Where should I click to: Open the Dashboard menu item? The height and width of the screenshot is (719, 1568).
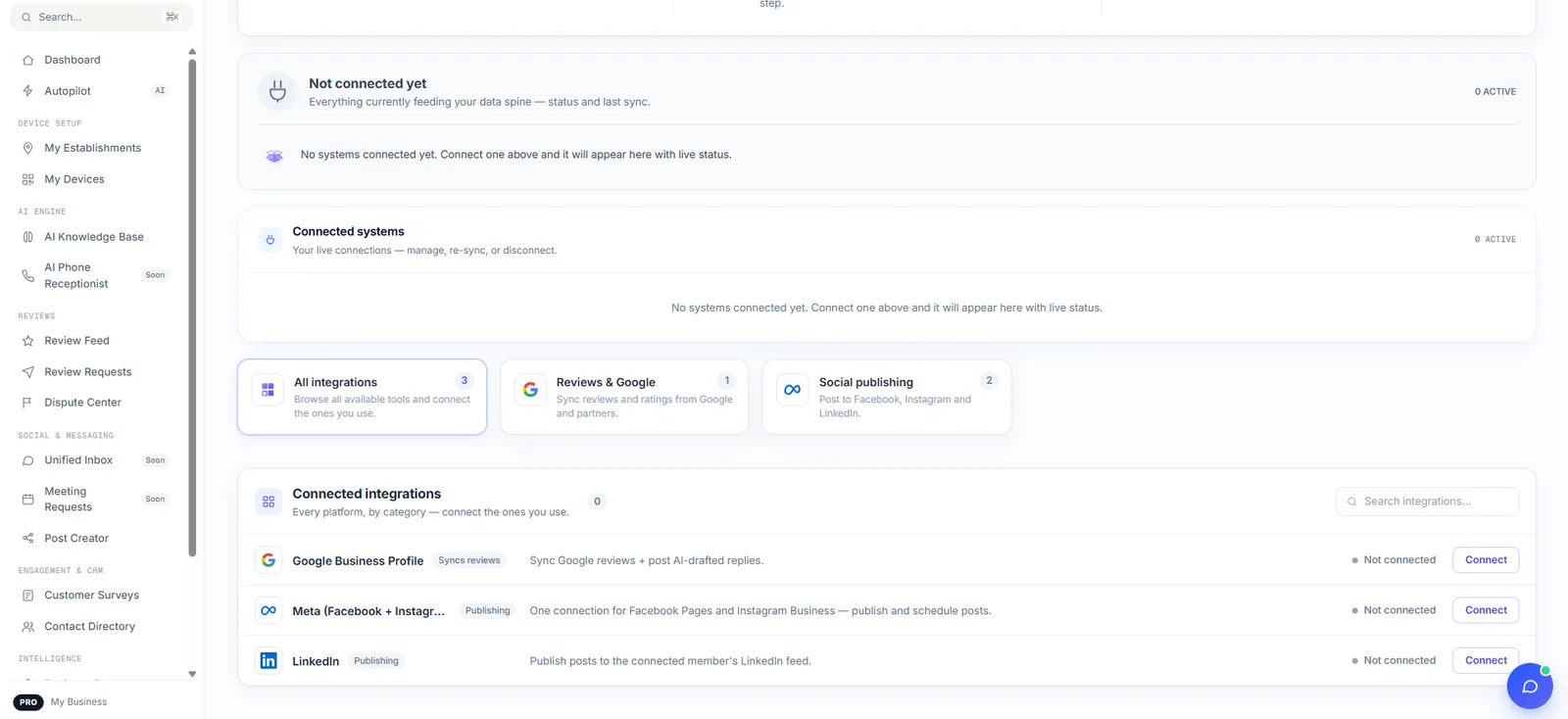click(95, 60)
